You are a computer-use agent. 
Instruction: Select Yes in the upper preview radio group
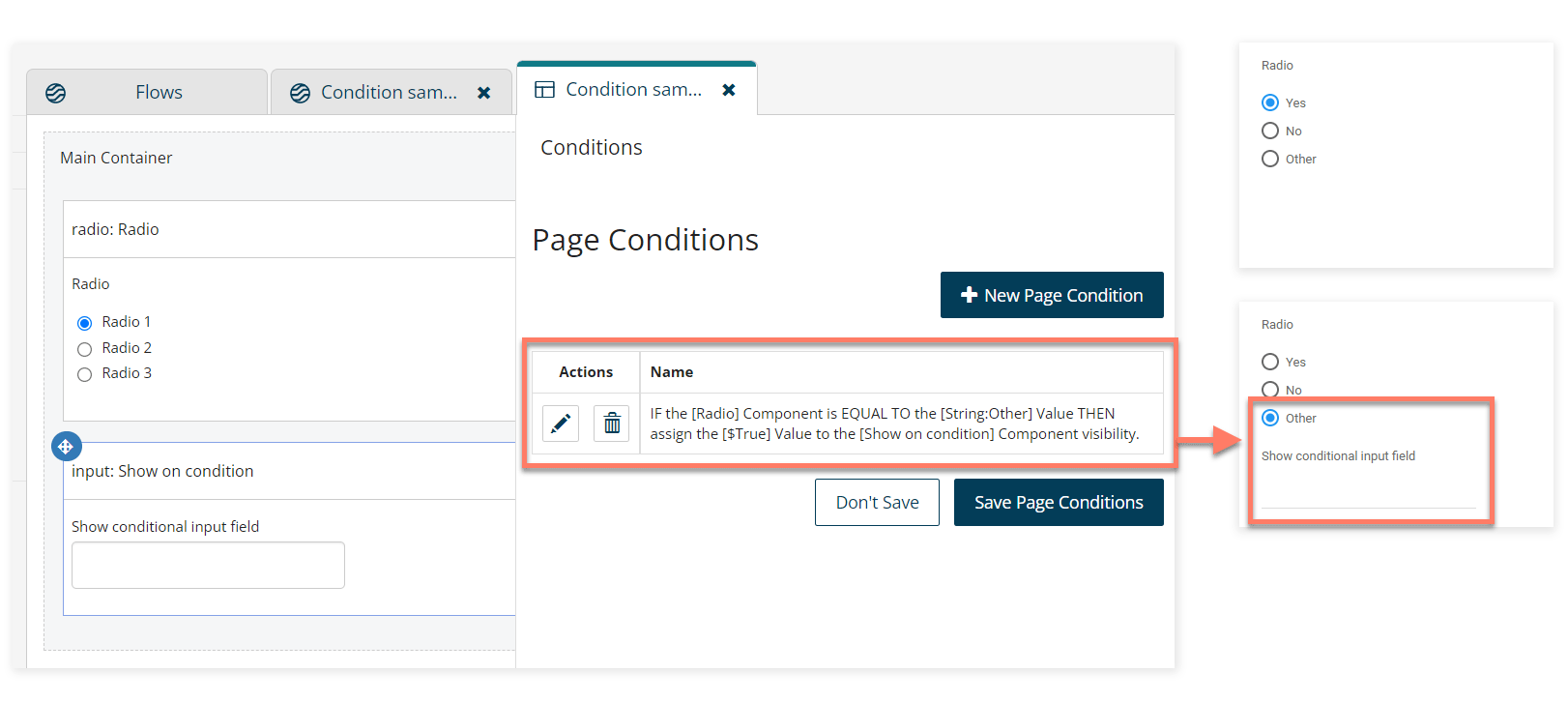1270,102
